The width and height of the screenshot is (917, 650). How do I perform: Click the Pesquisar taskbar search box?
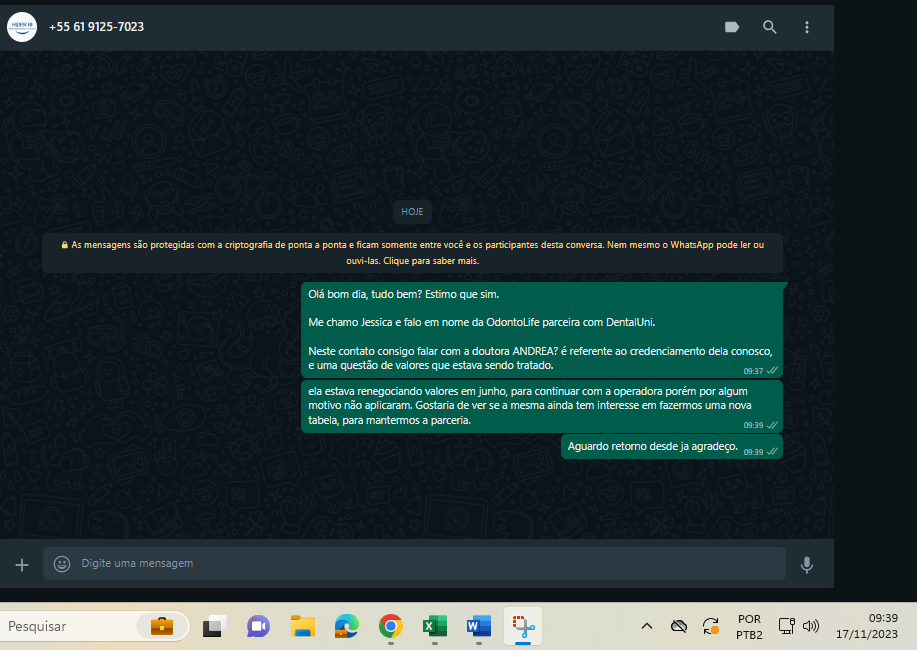pos(95,626)
